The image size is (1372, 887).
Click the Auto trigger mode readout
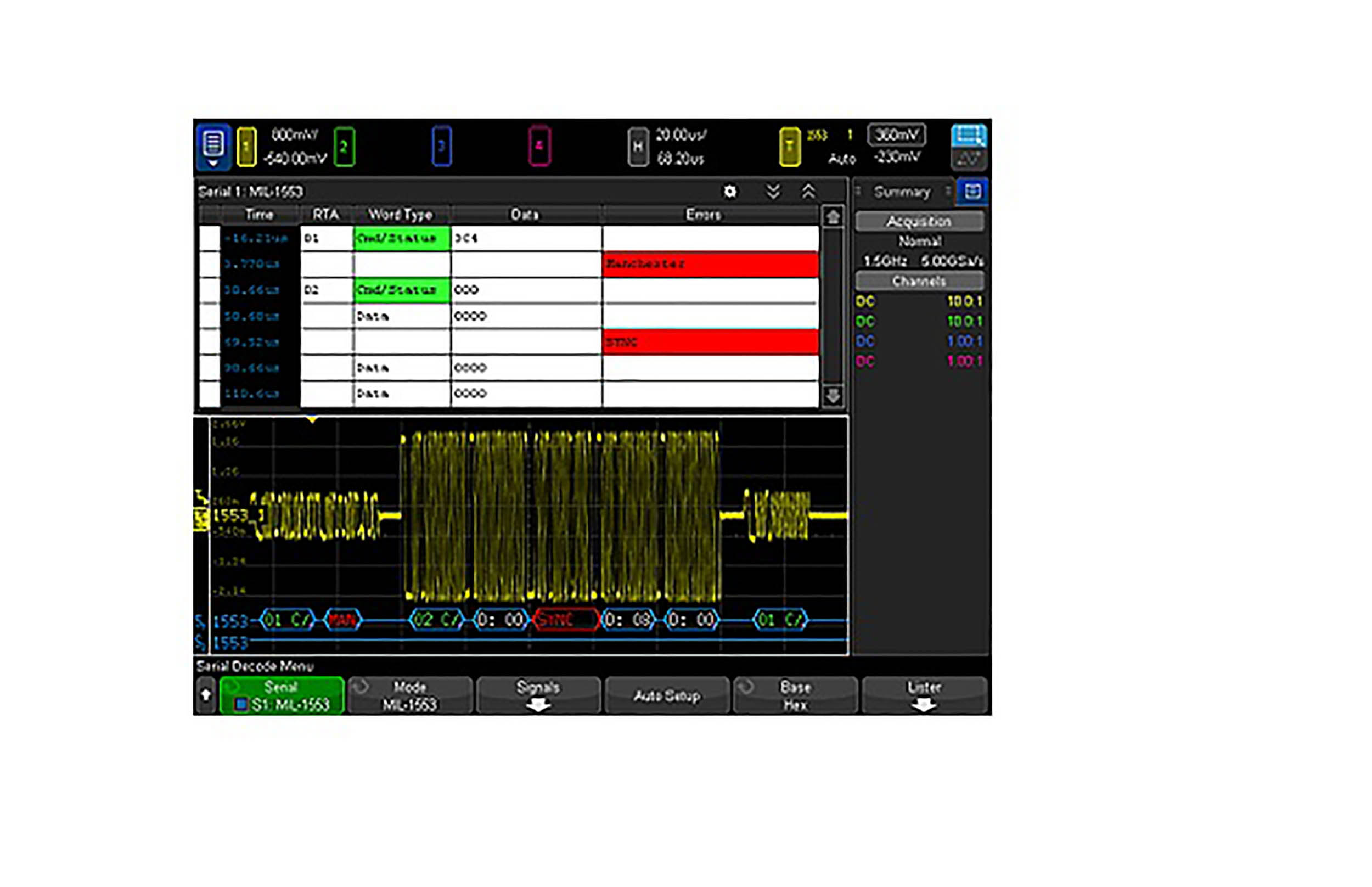[x=842, y=159]
